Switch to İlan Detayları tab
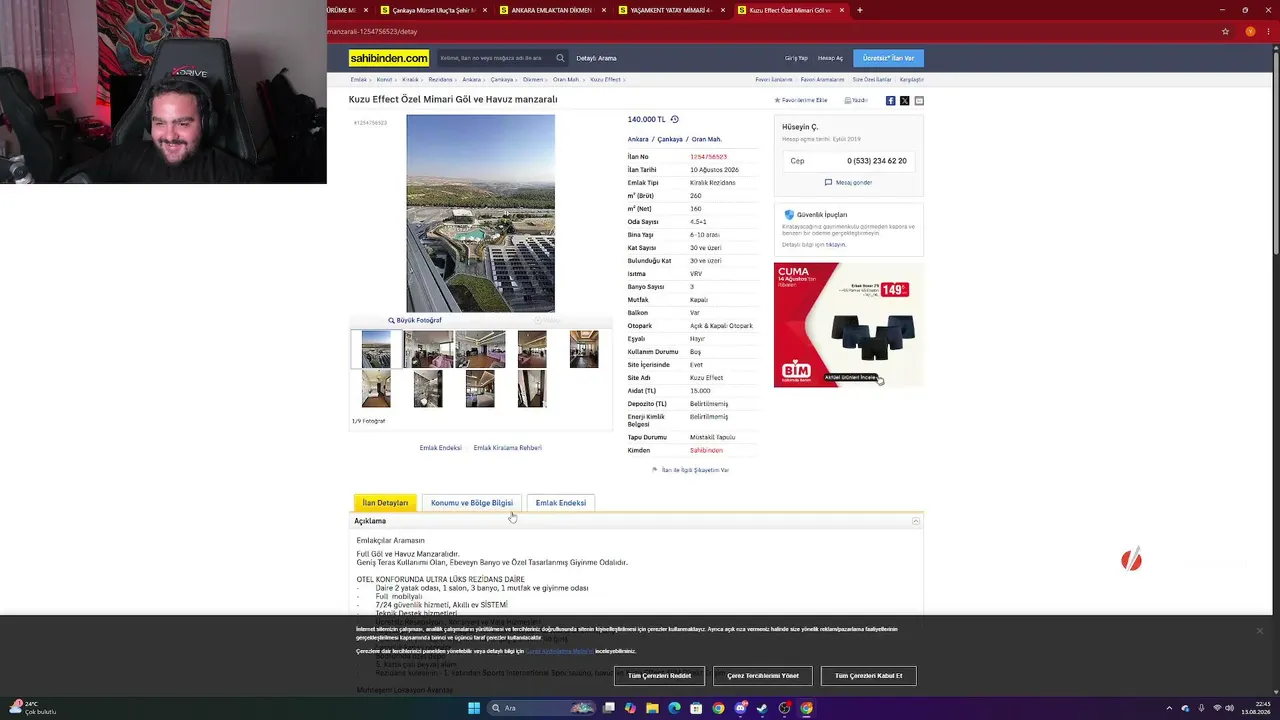Image resolution: width=1280 pixels, height=720 pixels. [385, 503]
